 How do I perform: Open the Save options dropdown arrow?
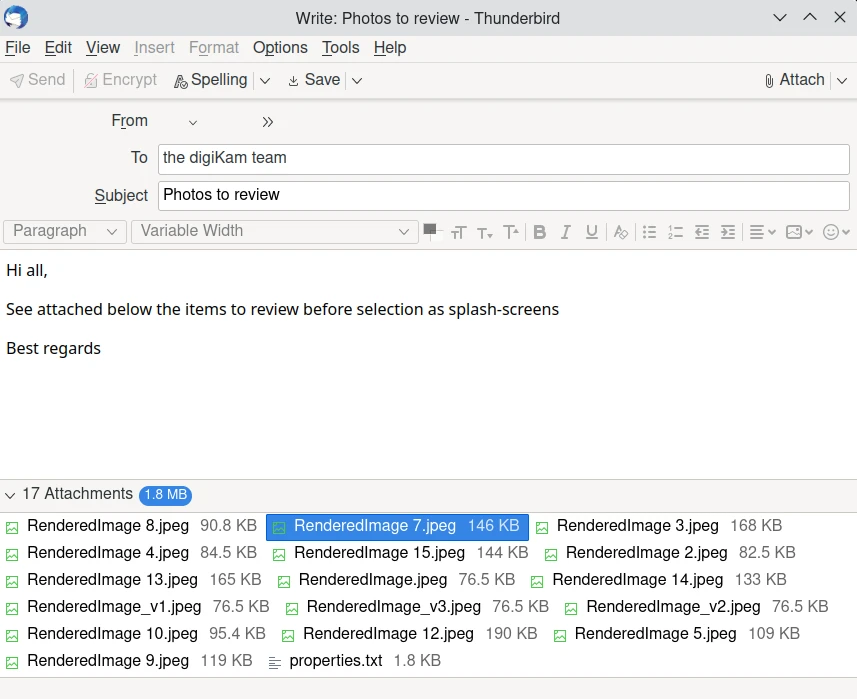(x=357, y=81)
